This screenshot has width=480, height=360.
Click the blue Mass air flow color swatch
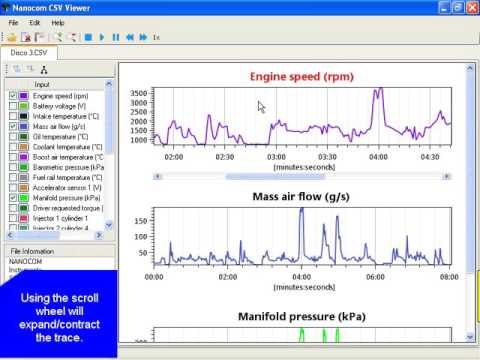24,127
